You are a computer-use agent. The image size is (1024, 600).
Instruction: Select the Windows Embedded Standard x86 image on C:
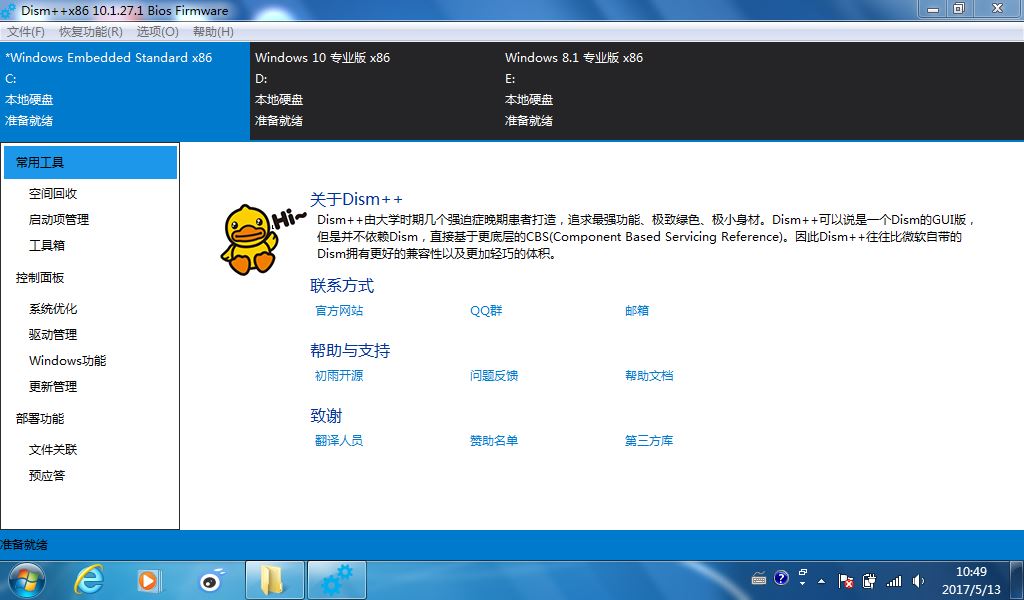pos(125,91)
